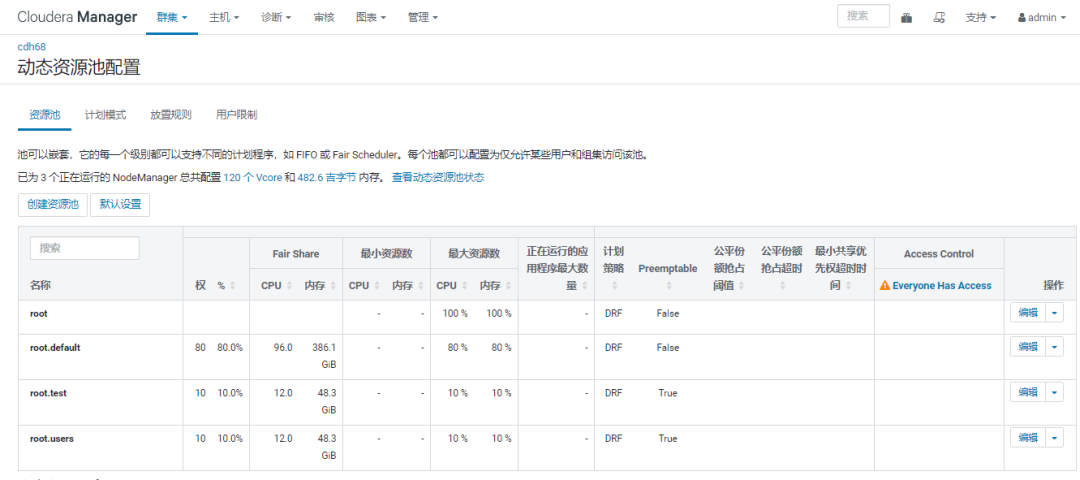Switch to the 放置规则 tab
The width and height of the screenshot is (1080, 480).
point(171,115)
